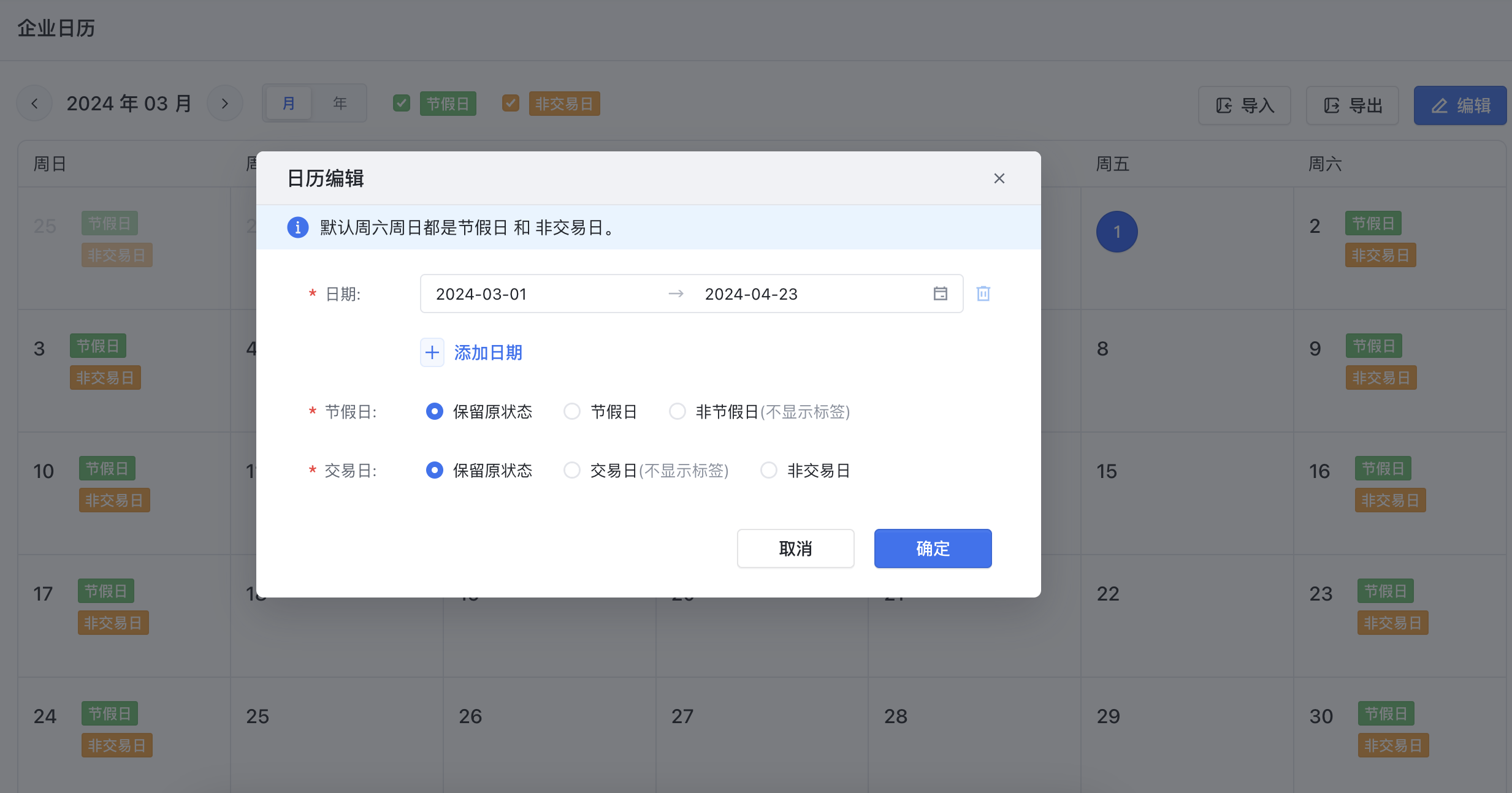Click the trash icon to delete date range
1512x793 pixels.
983,294
